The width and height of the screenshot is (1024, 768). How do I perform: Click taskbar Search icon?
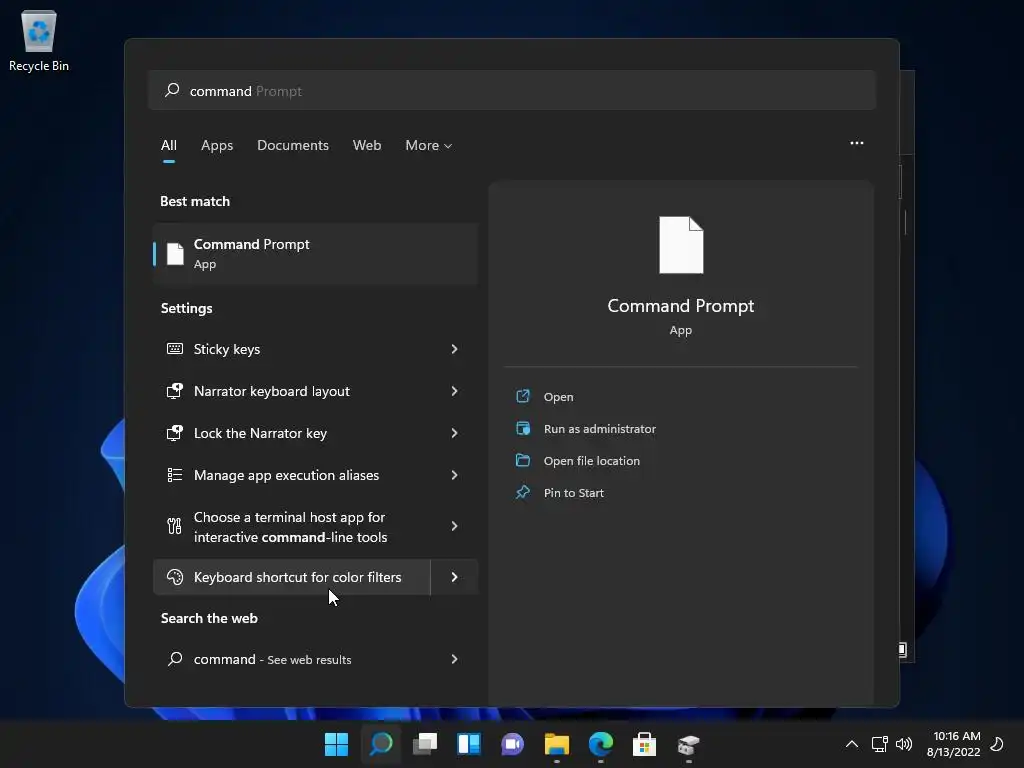point(381,744)
